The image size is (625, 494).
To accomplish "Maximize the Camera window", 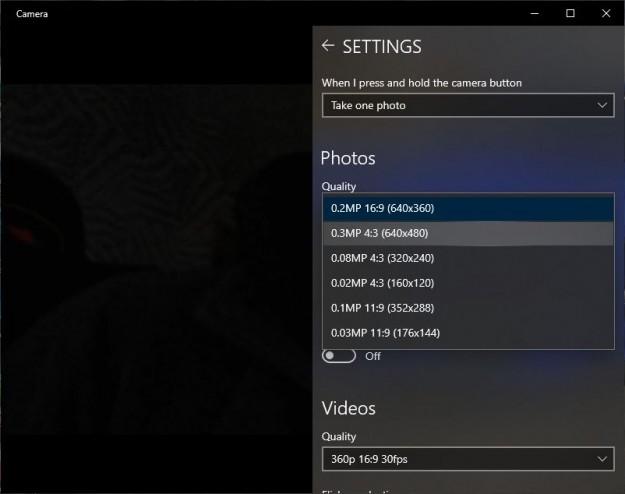I will [x=570, y=13].
